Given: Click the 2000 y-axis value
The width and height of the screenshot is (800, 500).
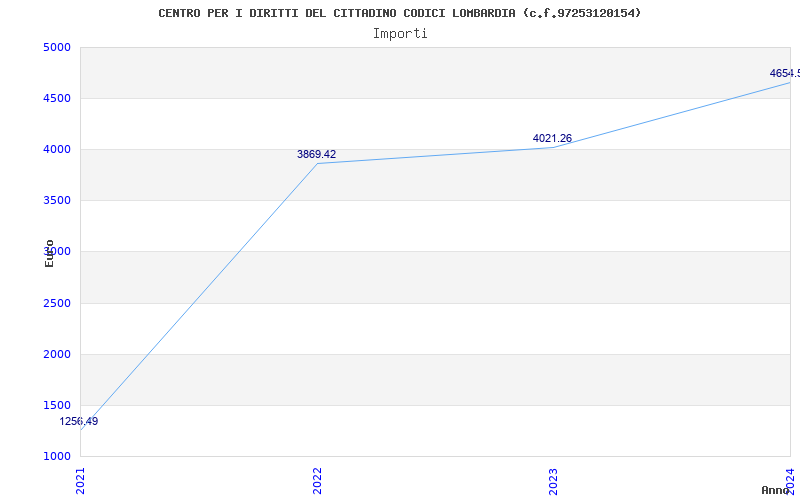Looking at the screenshot, I should (57, 355).
